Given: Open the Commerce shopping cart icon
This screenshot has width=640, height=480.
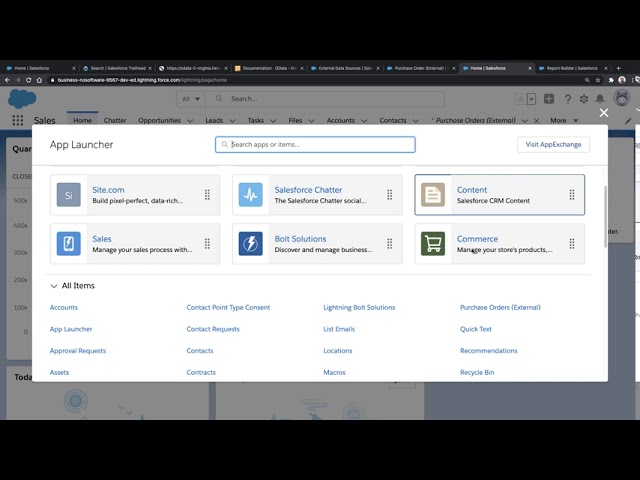Looking at the screenshot, I should pyautogui.click(x=433, y=244).
